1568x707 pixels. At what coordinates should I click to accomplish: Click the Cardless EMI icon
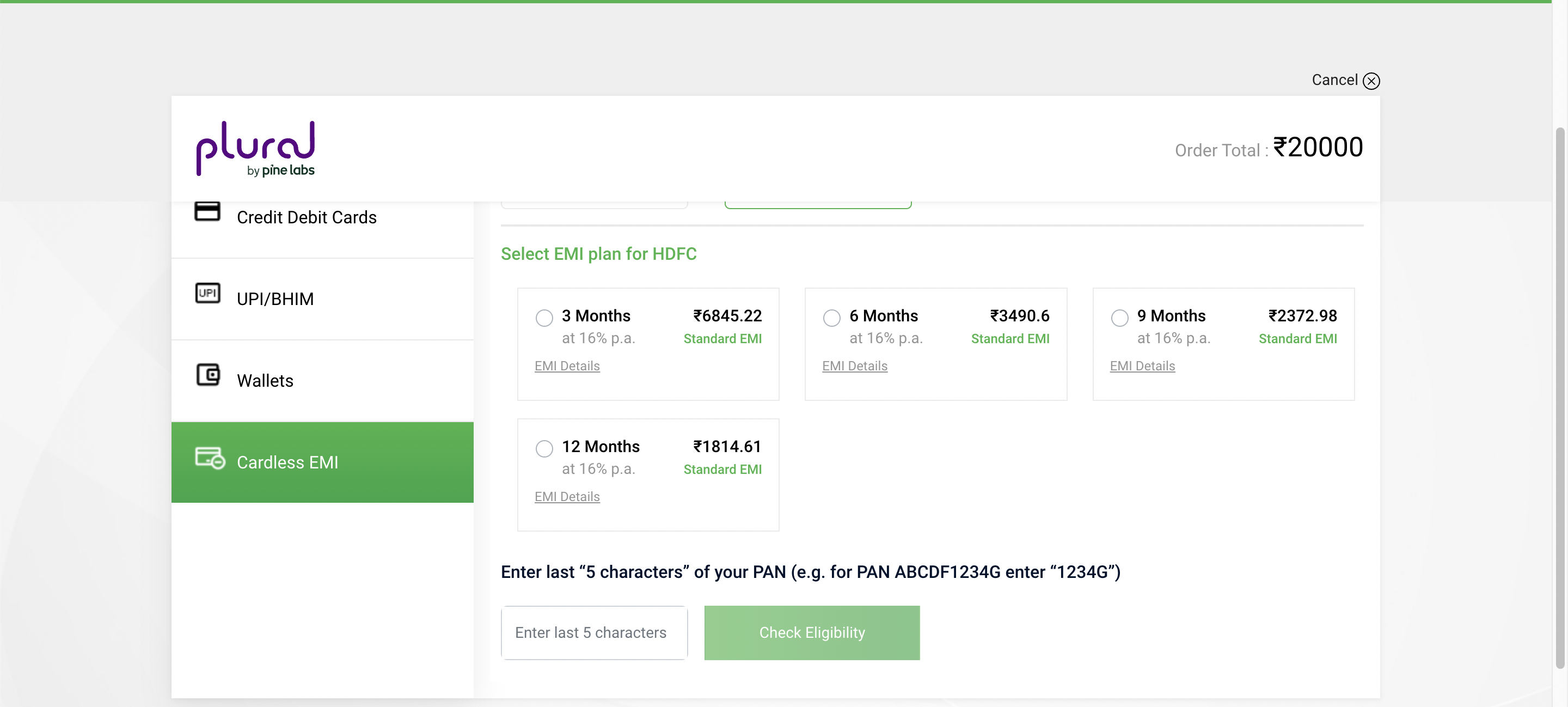(210, 458)
